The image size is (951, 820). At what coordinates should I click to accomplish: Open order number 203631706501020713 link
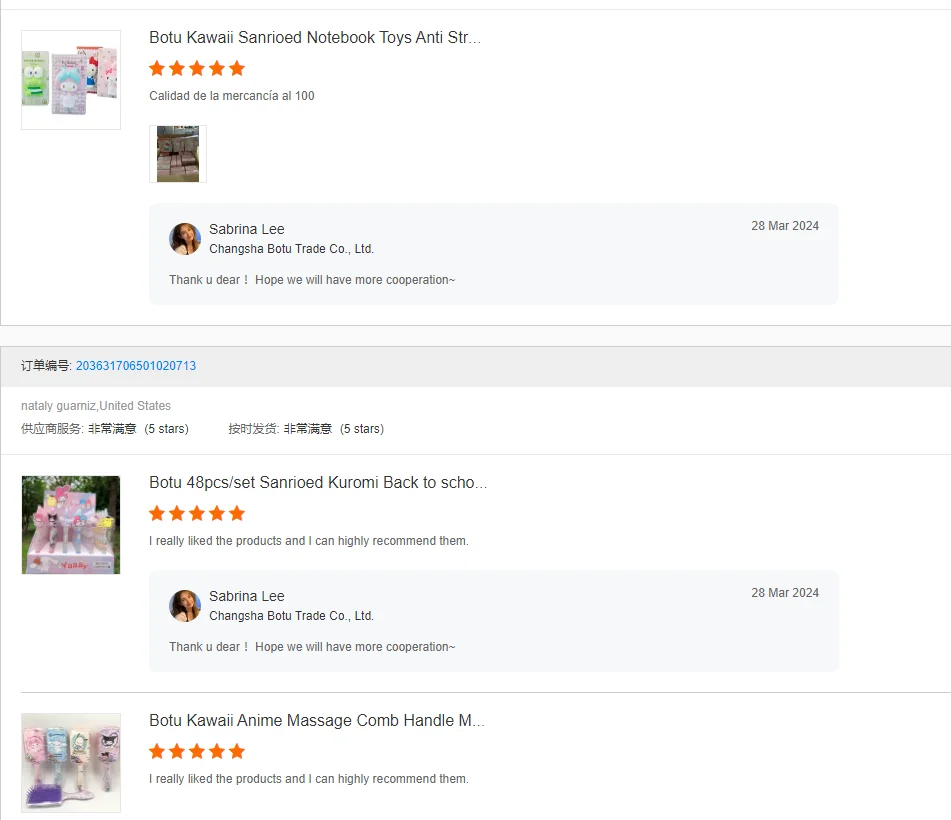coord(136,366)
